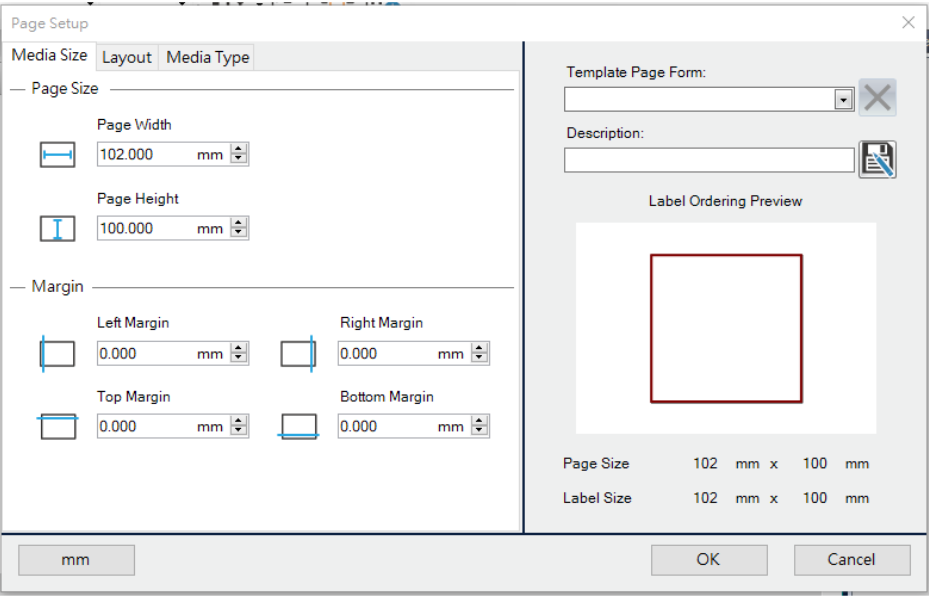Confirm settings with the OK button
Image resolution: width=929 pixels, height=596 pixels.
[709, 560]
